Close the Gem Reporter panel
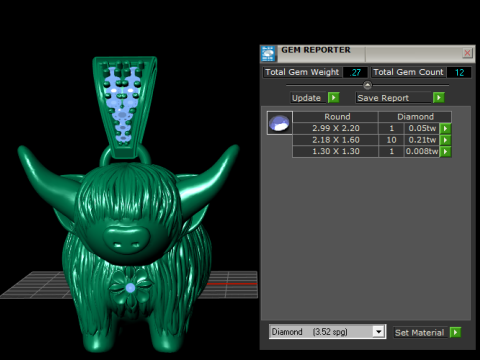Viewport: 480px width, 360px height. (467, 53)
